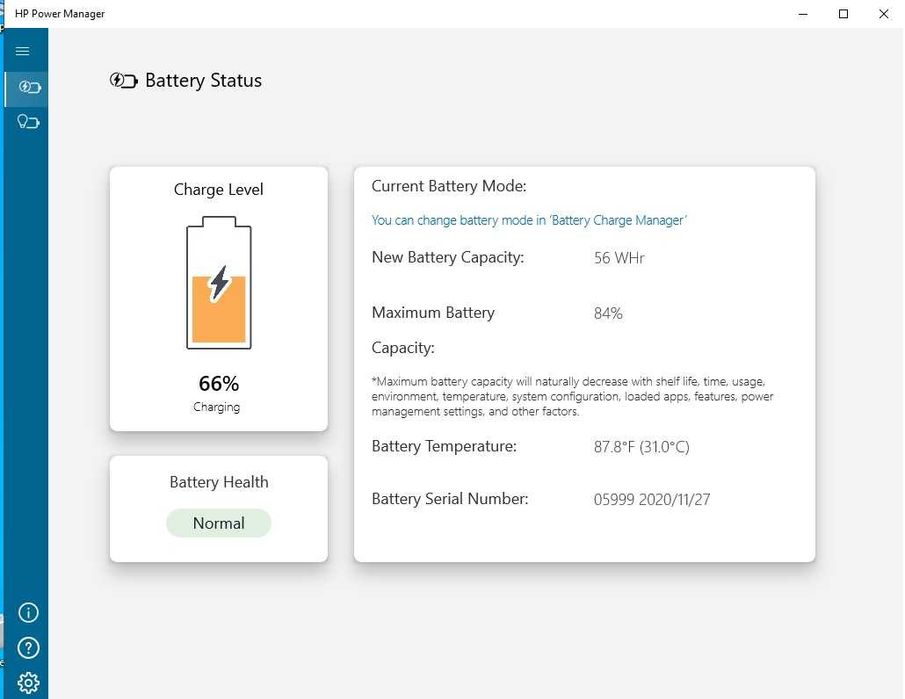The height and width of the screenshot is (699, 905).
Task: Select the 56 WHr capacity value
Action: tap(619, 258)
